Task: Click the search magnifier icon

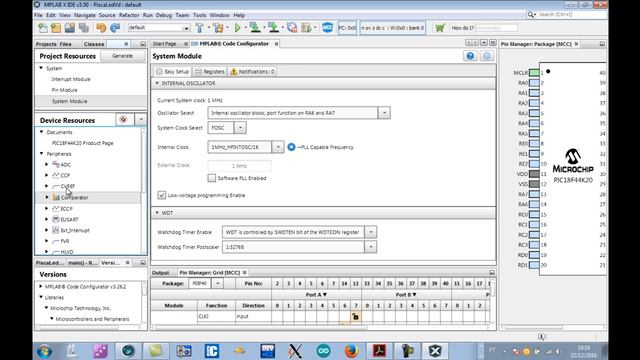Action: [x=531, y=14]
